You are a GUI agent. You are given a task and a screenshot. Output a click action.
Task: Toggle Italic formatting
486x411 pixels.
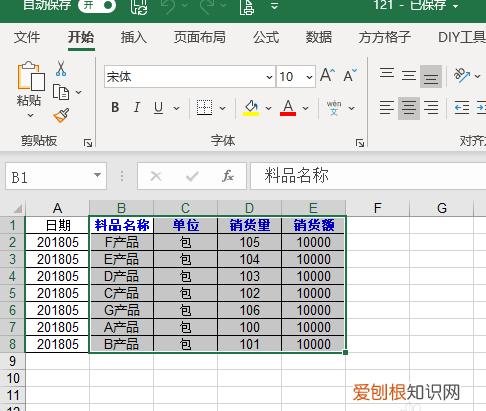click(x=137, y=107)
